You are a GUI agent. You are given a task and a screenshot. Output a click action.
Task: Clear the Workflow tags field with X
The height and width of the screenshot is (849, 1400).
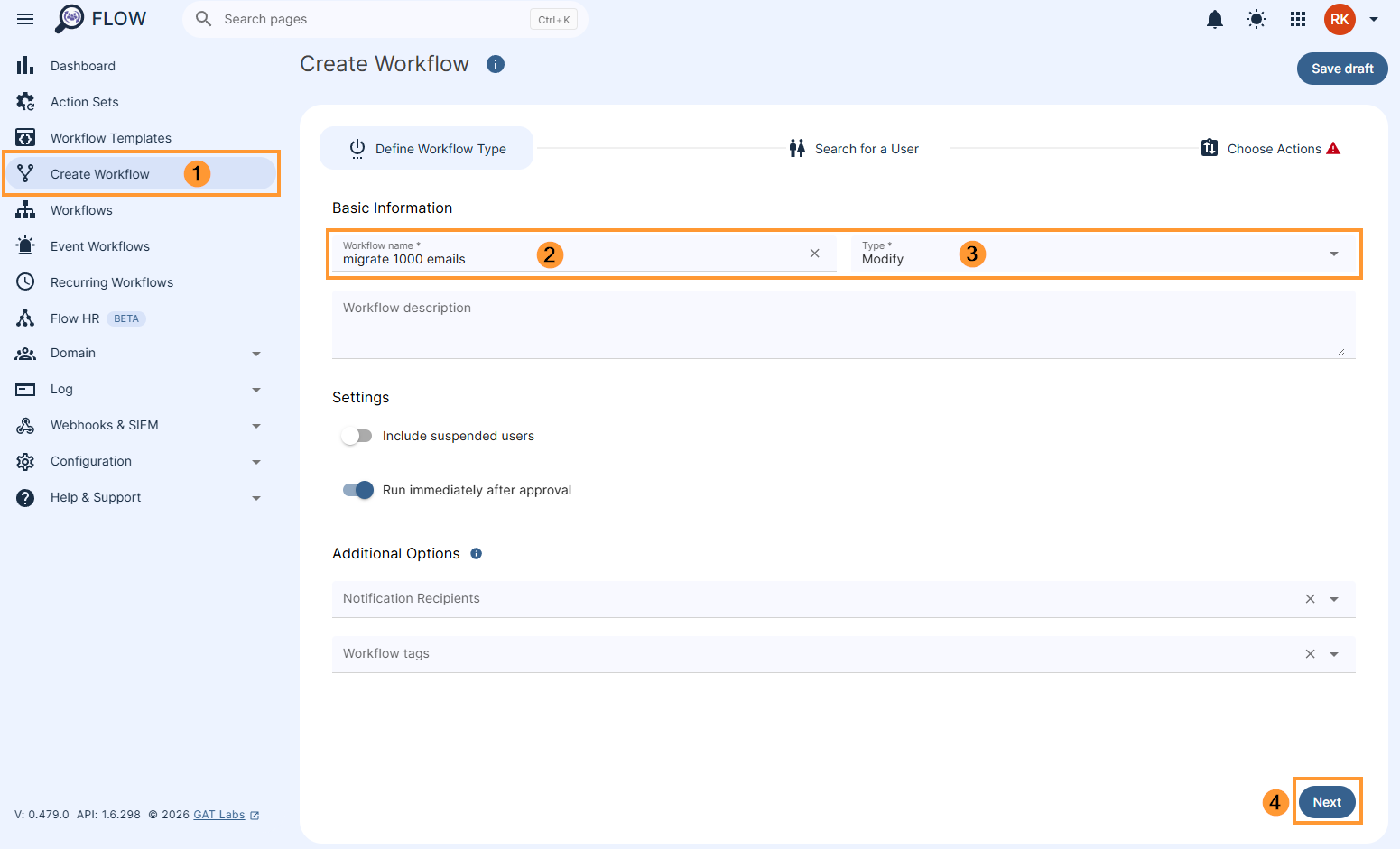coord(1311,654)
